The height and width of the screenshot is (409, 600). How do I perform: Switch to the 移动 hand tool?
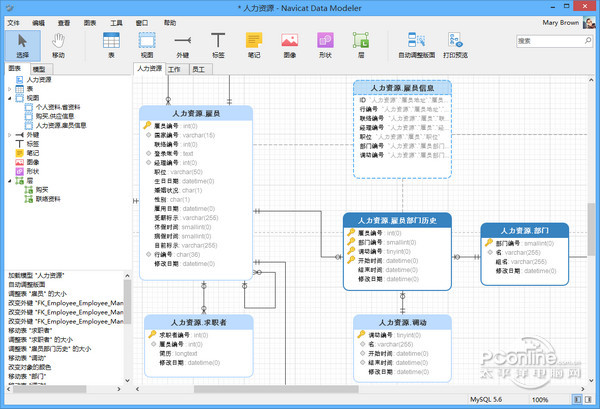58,46
